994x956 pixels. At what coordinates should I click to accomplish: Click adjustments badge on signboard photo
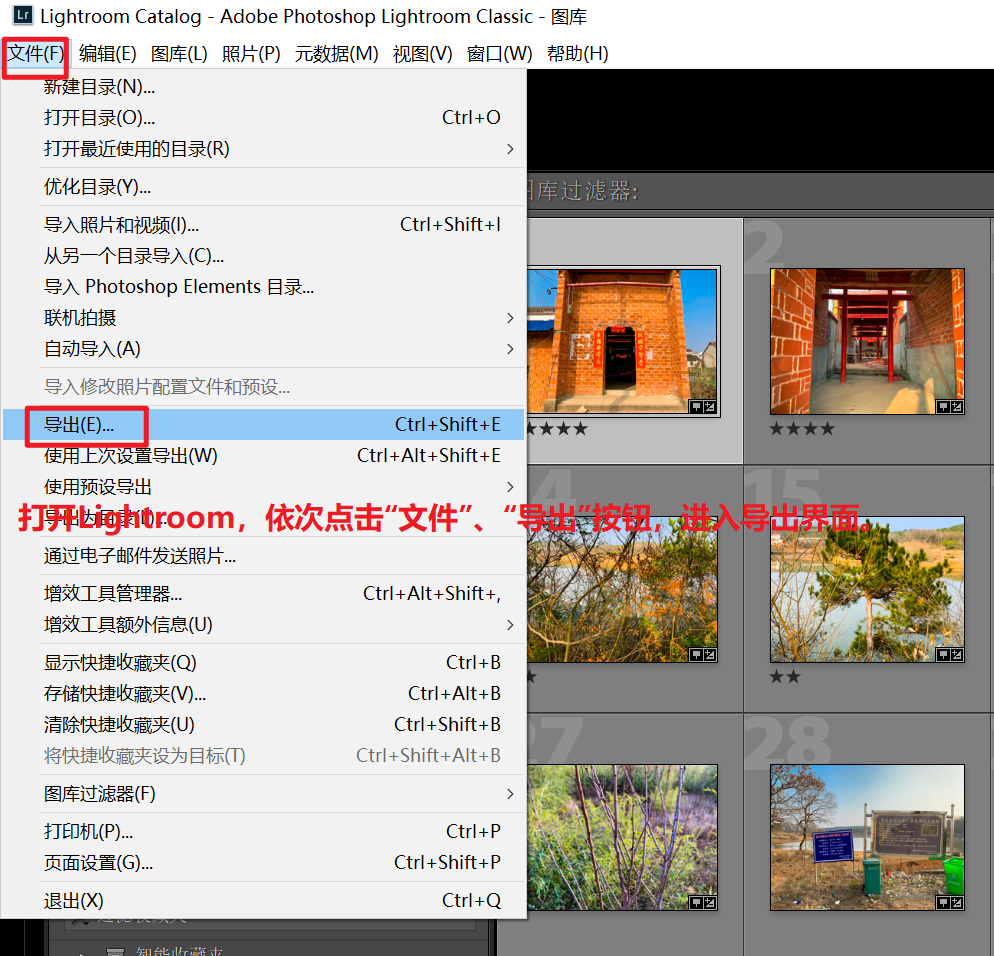click(x=957, y=903)
